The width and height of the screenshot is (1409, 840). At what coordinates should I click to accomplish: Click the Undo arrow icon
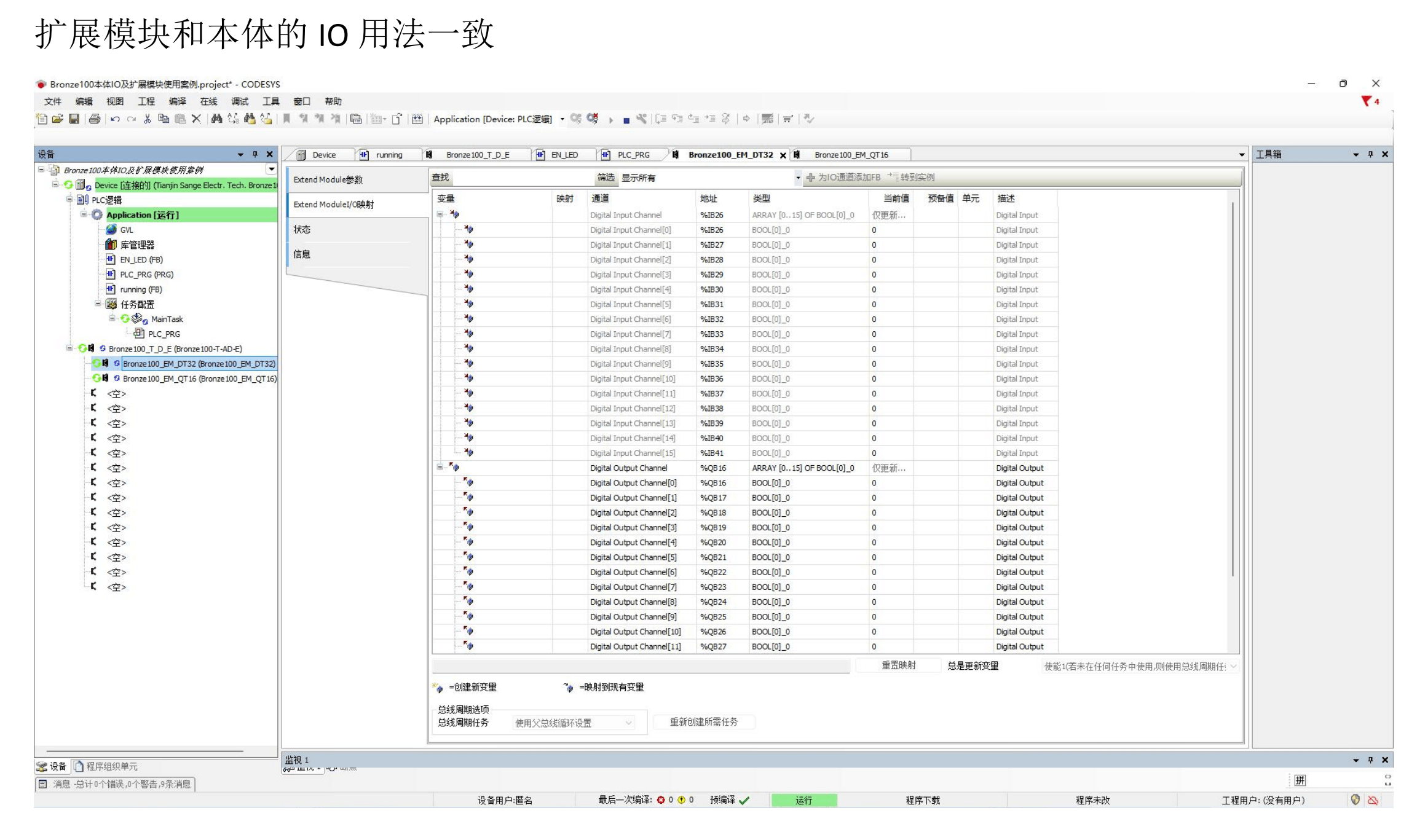pyautogui.click(x=115, y=119)
